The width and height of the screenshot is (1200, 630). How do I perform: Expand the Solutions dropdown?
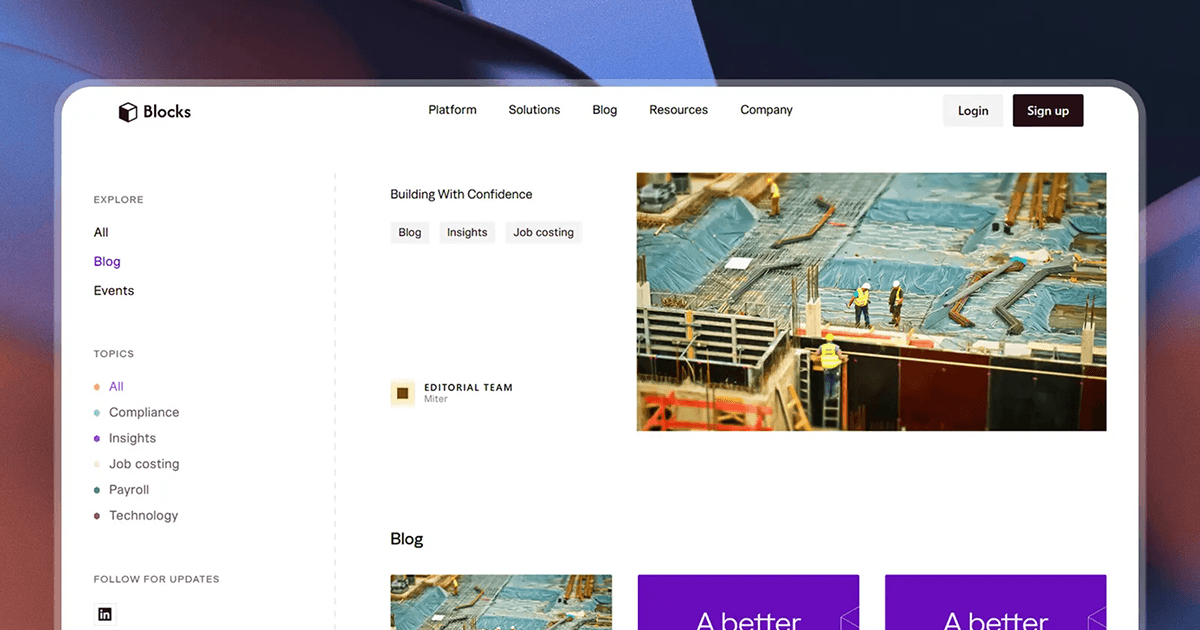coord(533,110)
